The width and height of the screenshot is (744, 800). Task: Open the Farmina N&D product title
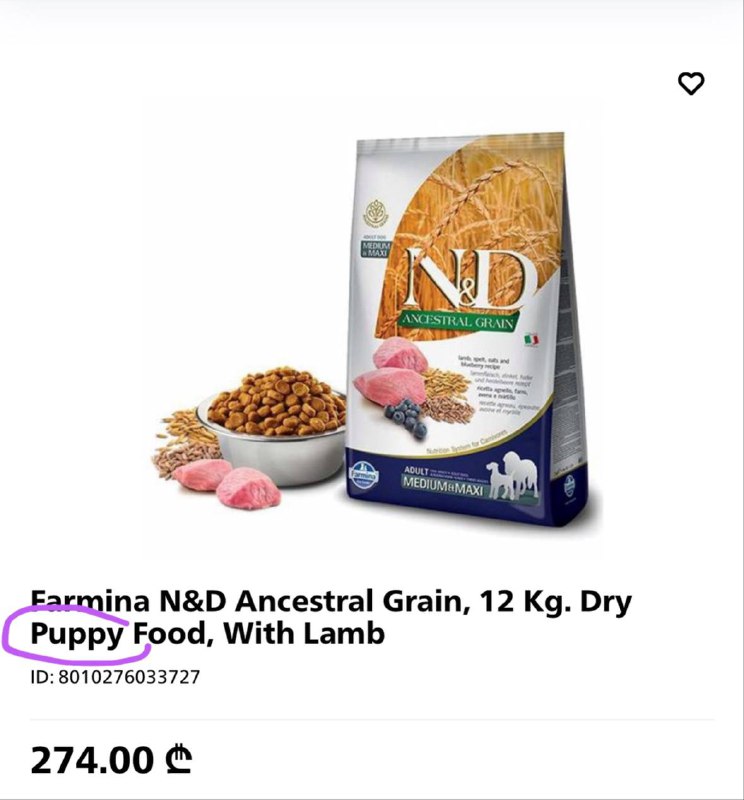(331, 617)
